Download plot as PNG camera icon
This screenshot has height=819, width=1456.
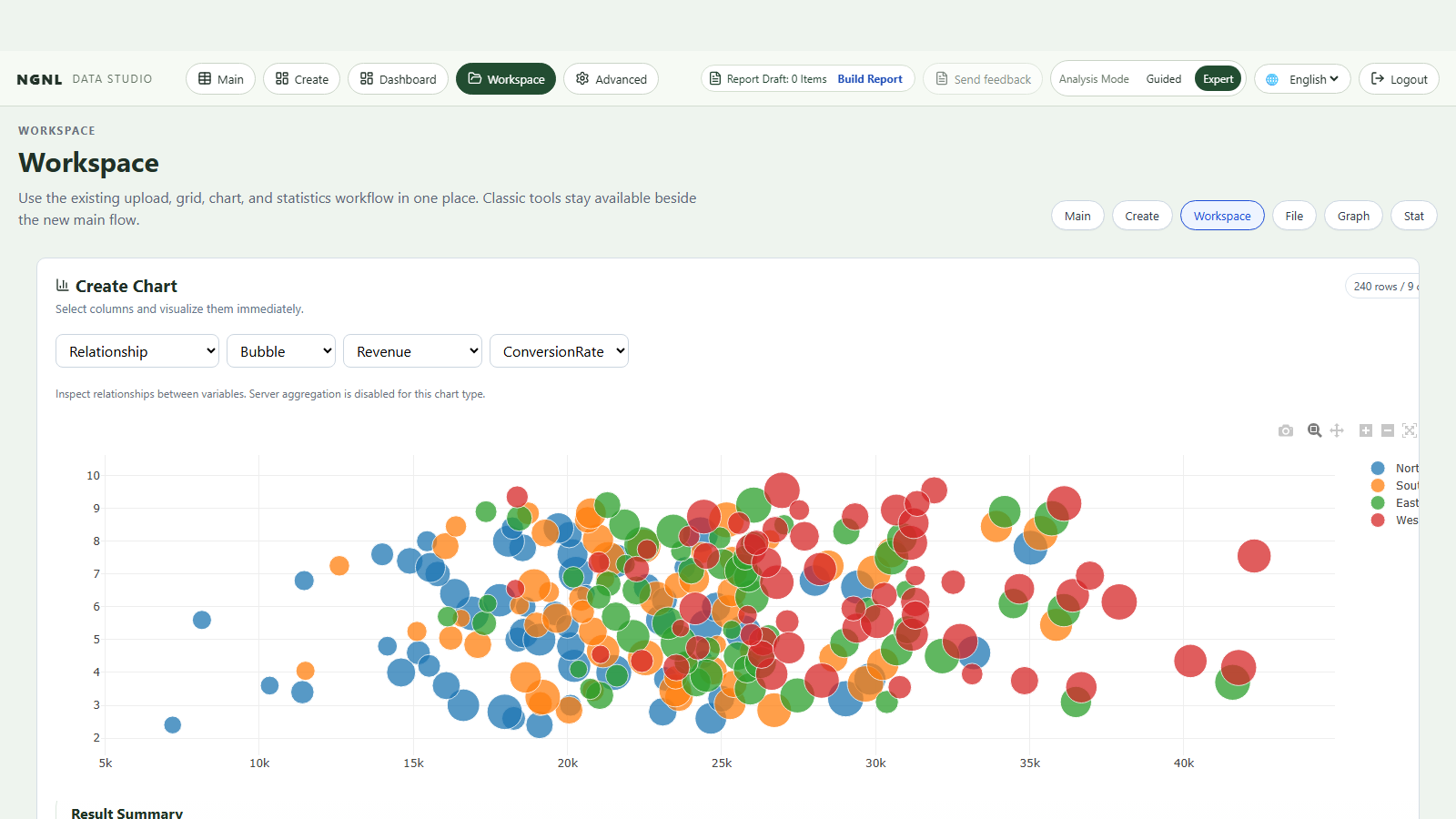(x=1285, y=430)
